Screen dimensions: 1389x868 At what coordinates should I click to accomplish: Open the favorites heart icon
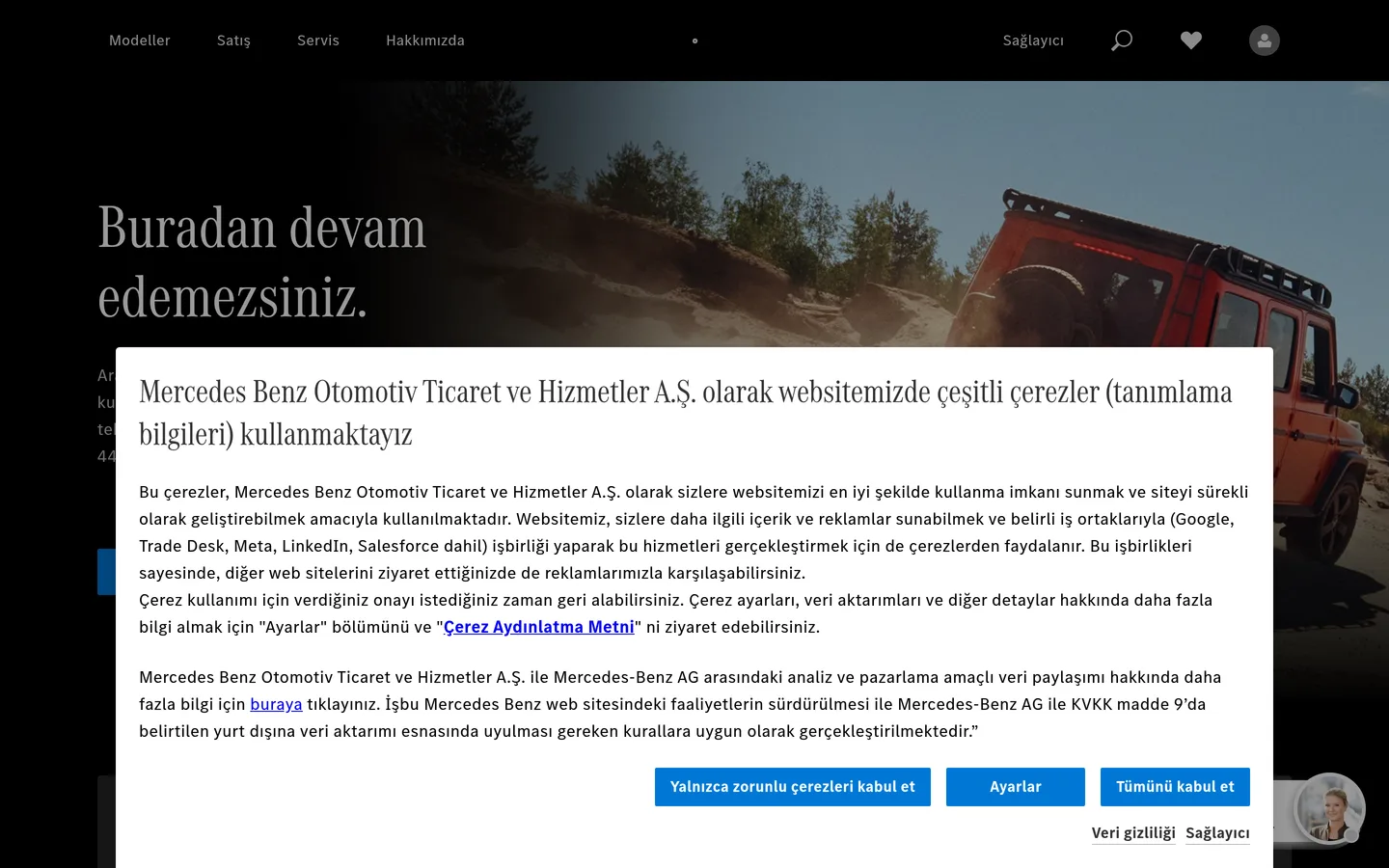tap(1191, 41)
